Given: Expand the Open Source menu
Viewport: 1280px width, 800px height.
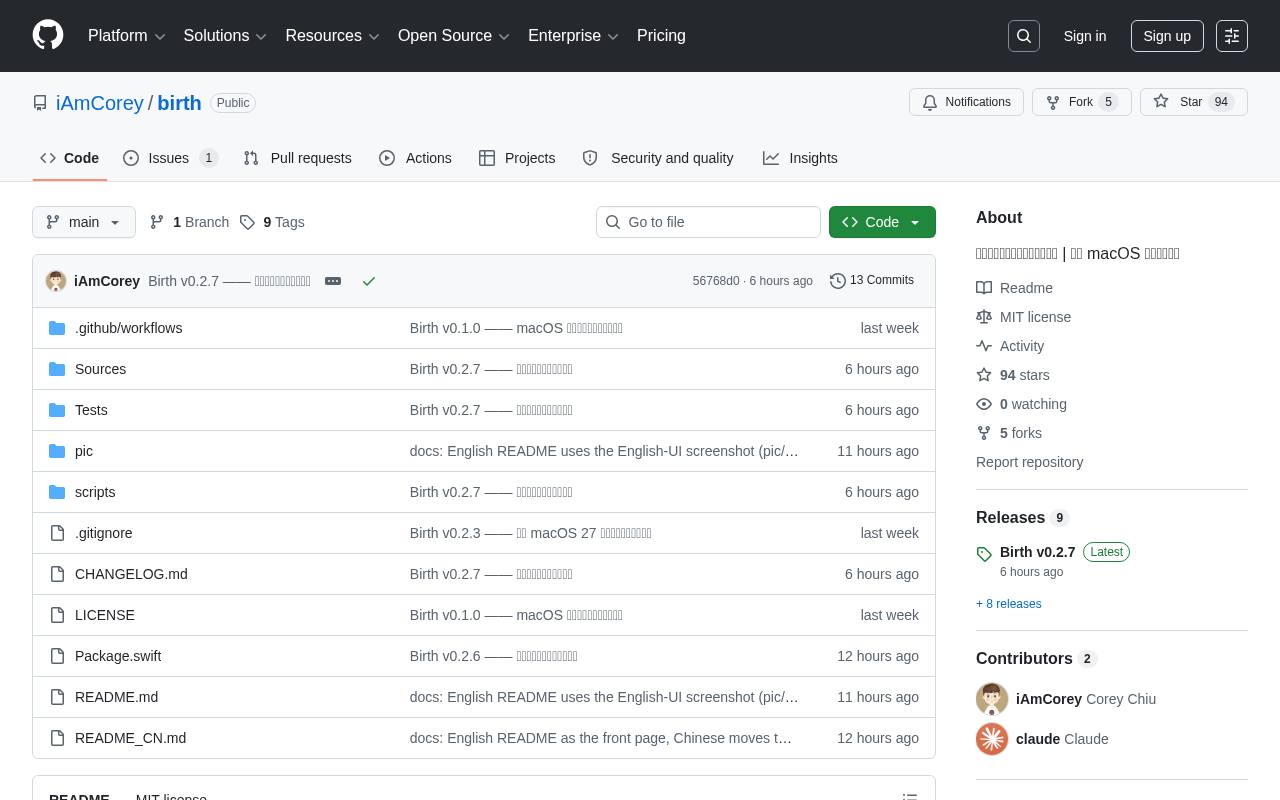Looking at the screenshot, I should pos(454,36).
